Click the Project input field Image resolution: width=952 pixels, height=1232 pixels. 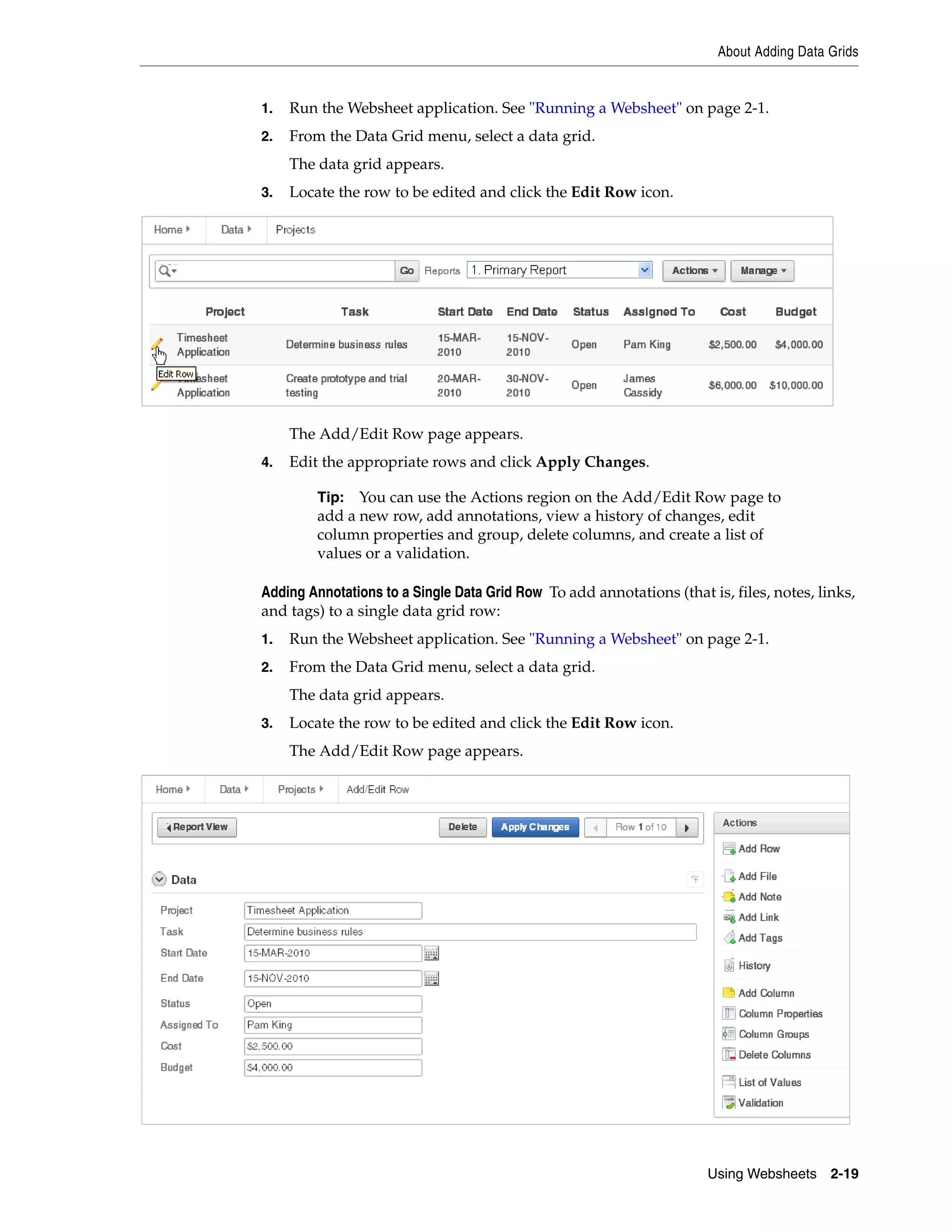[x=333, y=910]
